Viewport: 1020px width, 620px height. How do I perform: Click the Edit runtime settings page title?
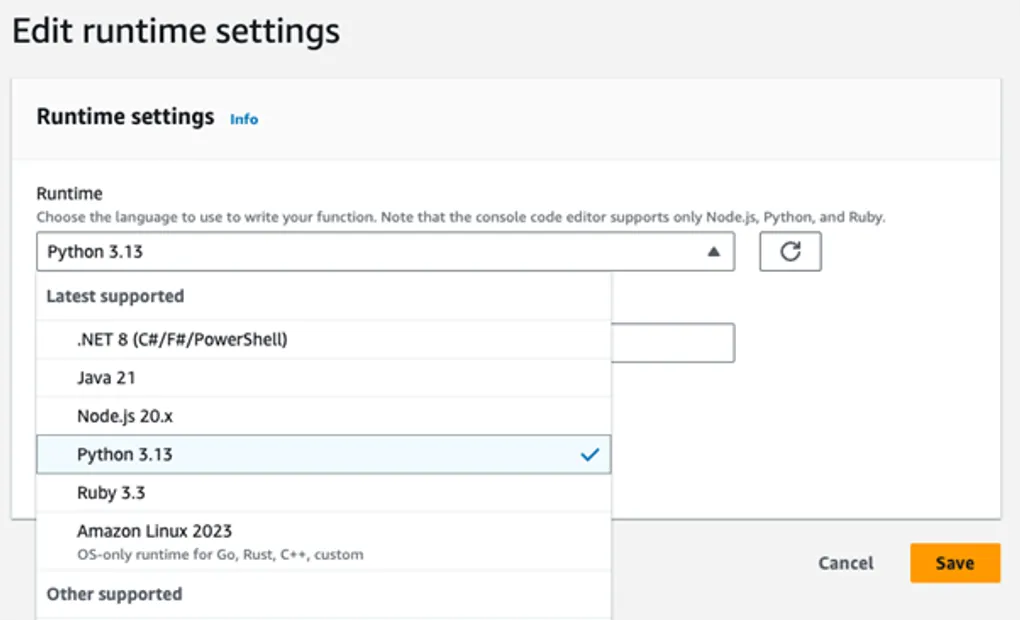(x=176, y=31)
